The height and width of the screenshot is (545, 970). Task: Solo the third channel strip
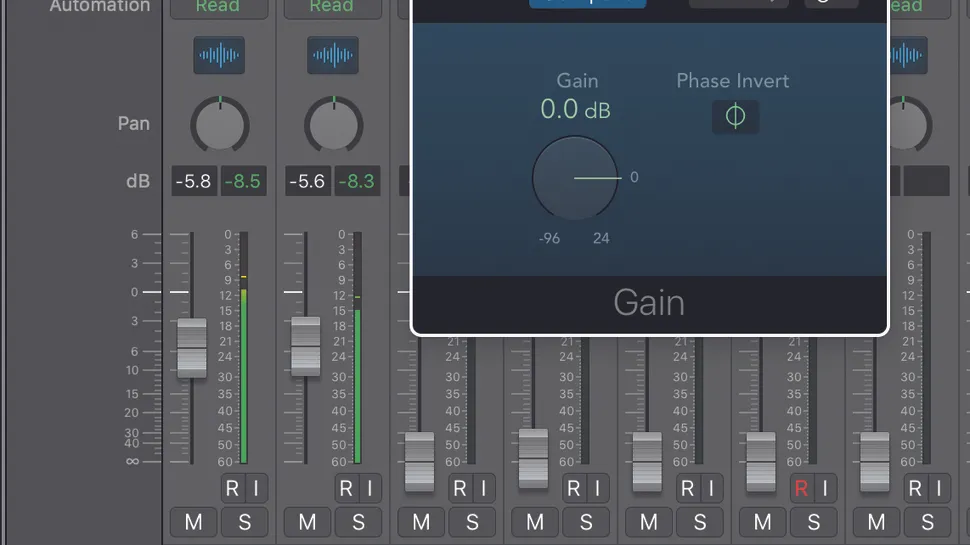[472, 522]
